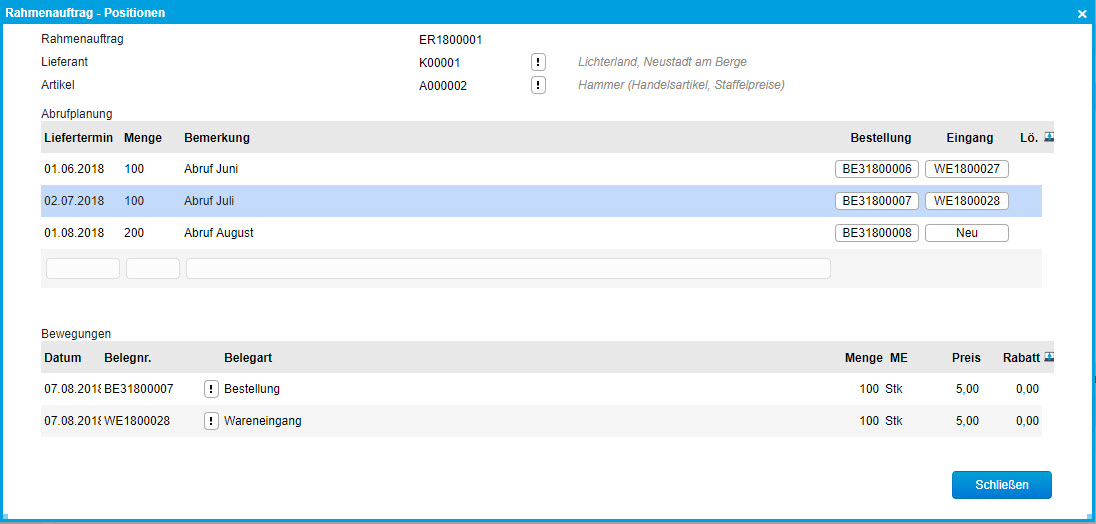Click Liefertermin column header
This screenshot has height=524, width=1096.
[78, 138]
